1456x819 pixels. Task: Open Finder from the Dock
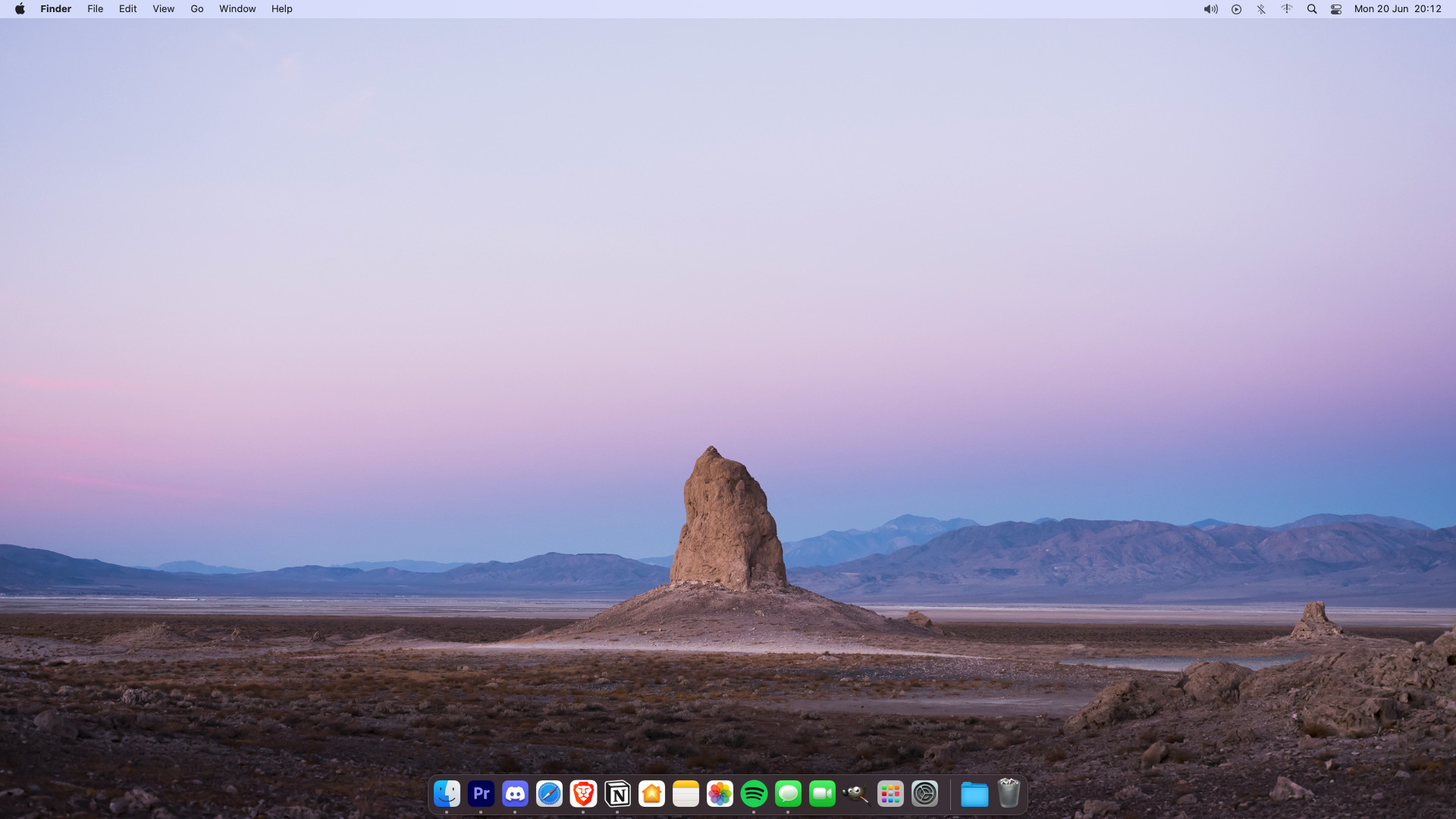click(x=447, y=794)
